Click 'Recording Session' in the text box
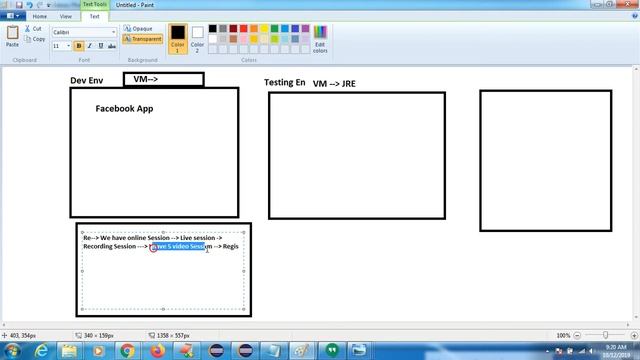The height and width of the screenshot is (360, 640). [109, 246]
